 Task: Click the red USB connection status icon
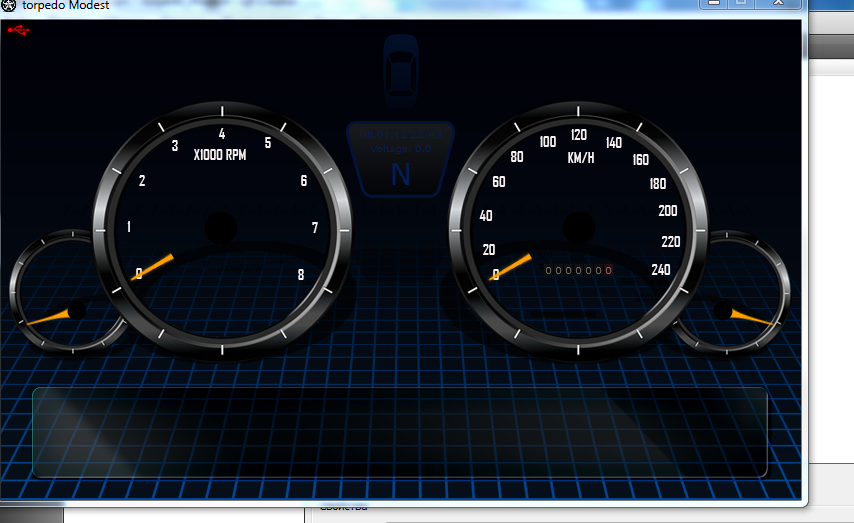tap(18, 30)
